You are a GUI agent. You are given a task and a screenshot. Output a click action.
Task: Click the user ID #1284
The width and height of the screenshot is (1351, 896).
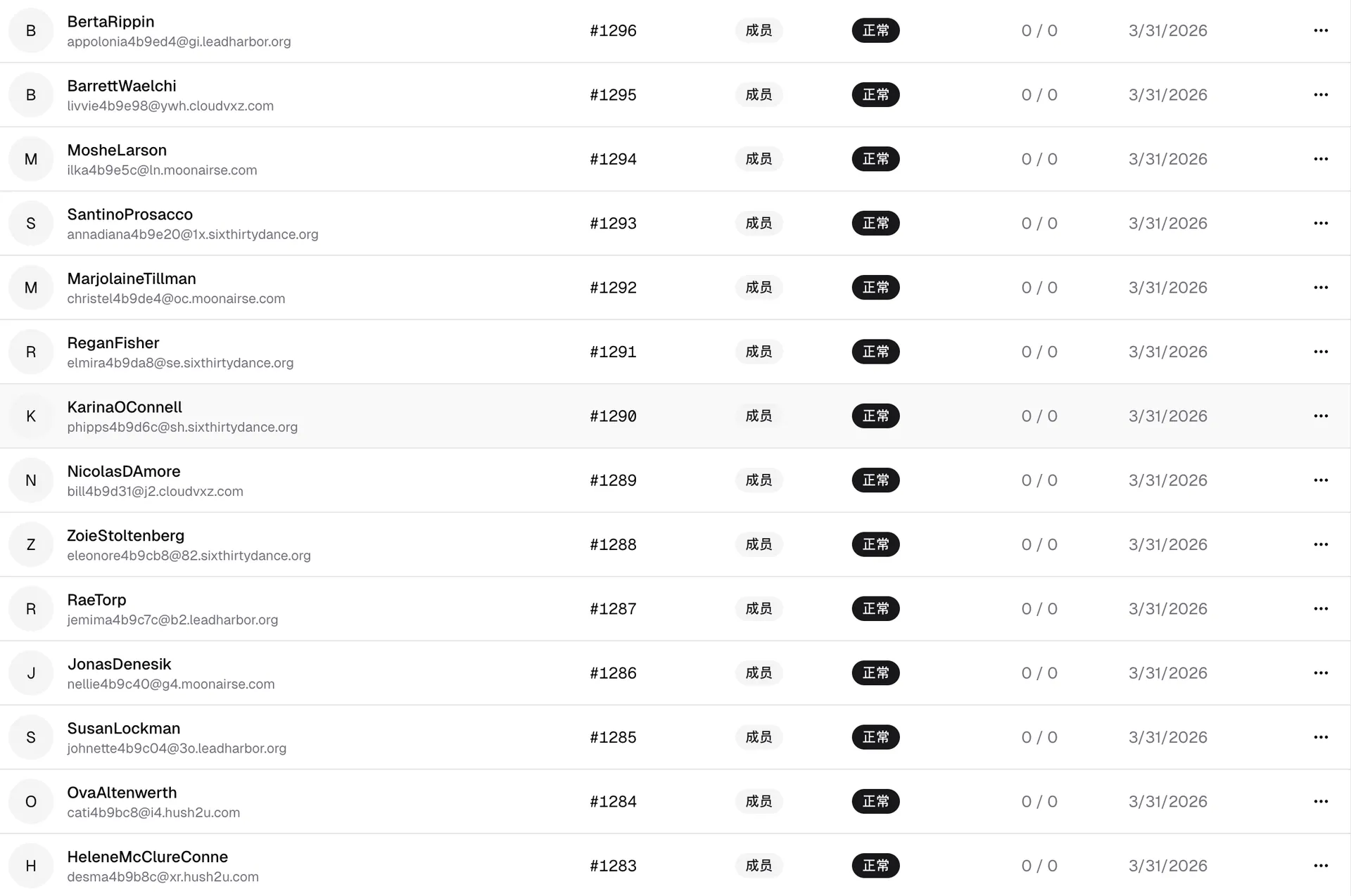613,802
